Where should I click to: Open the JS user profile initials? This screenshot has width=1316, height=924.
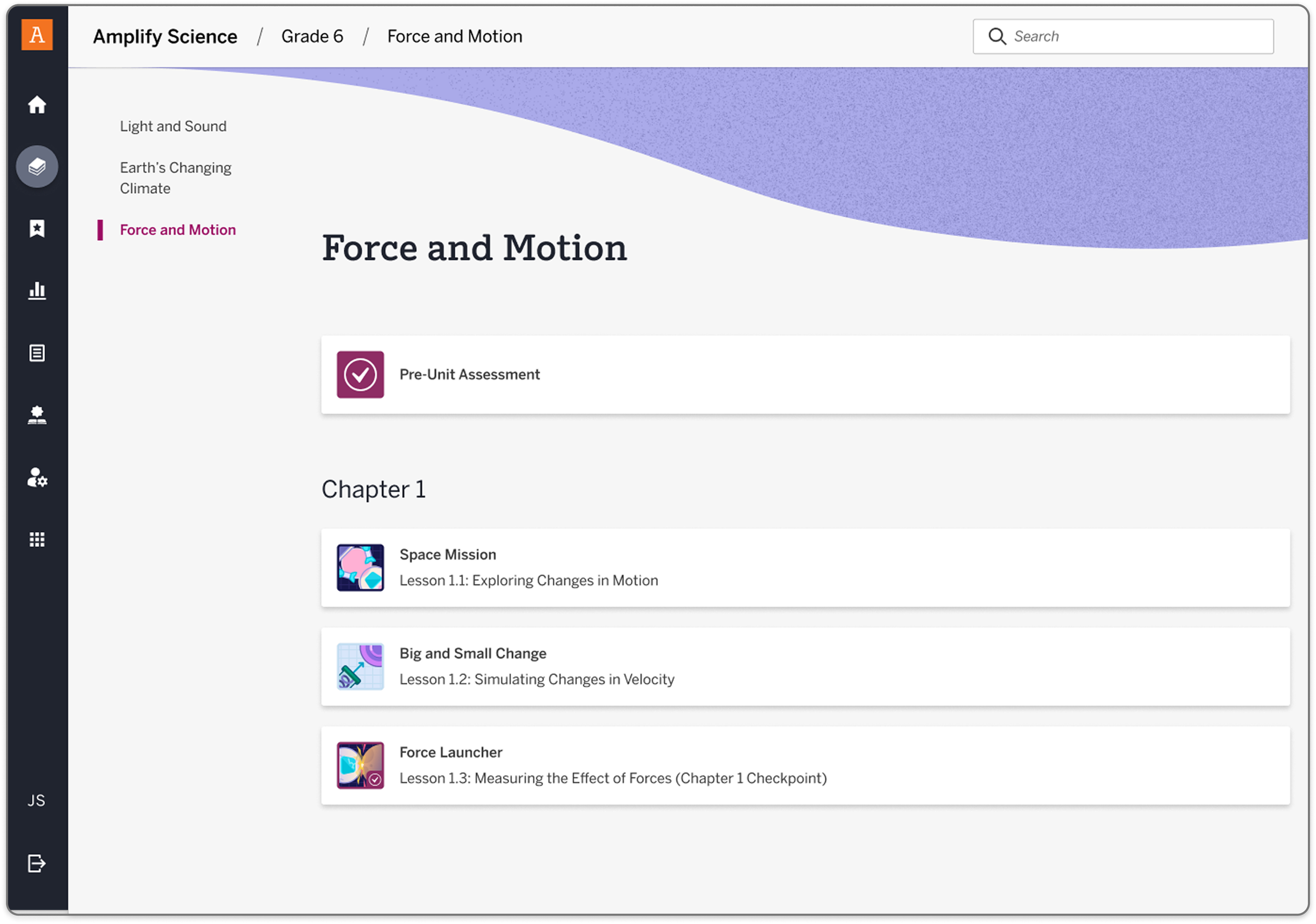[37, 801]
